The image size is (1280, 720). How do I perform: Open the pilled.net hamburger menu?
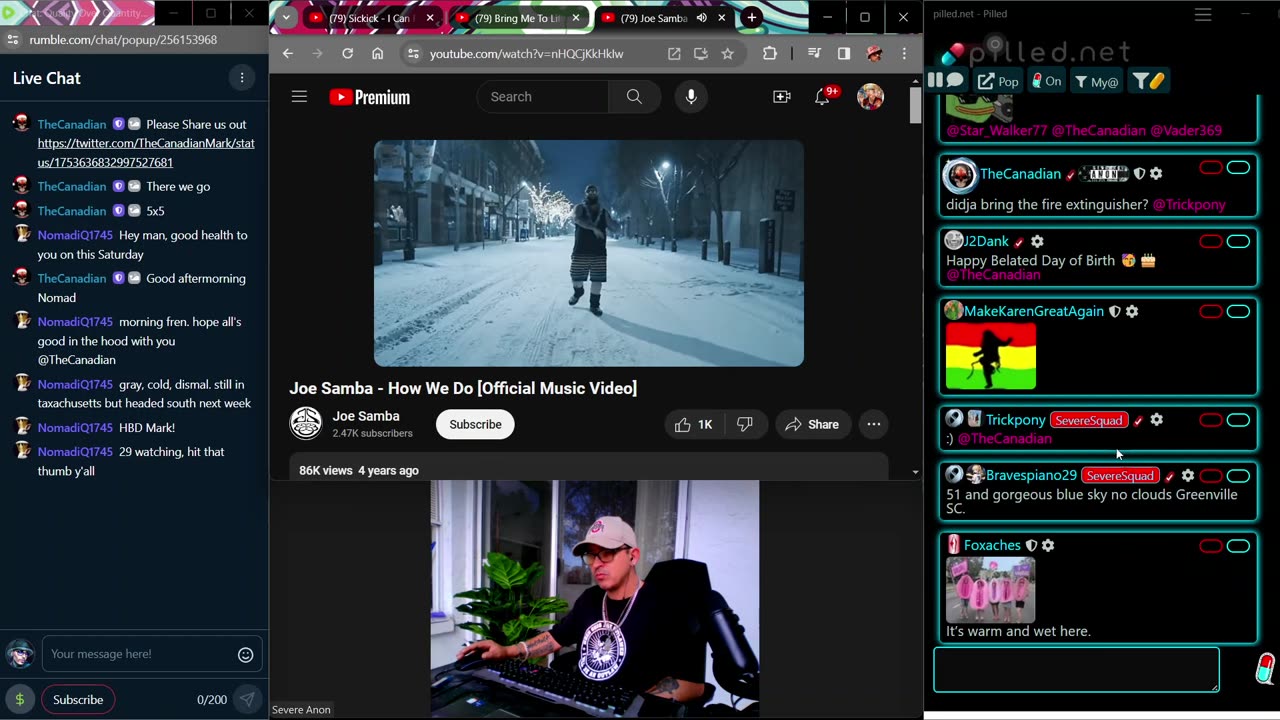(1203, 14)
